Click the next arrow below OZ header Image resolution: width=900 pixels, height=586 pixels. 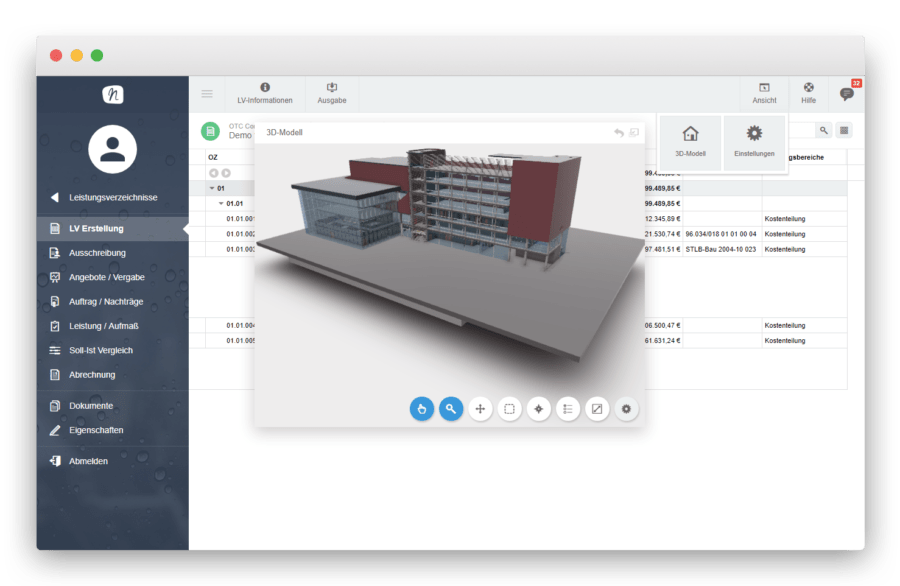click(x=226, y=173)
